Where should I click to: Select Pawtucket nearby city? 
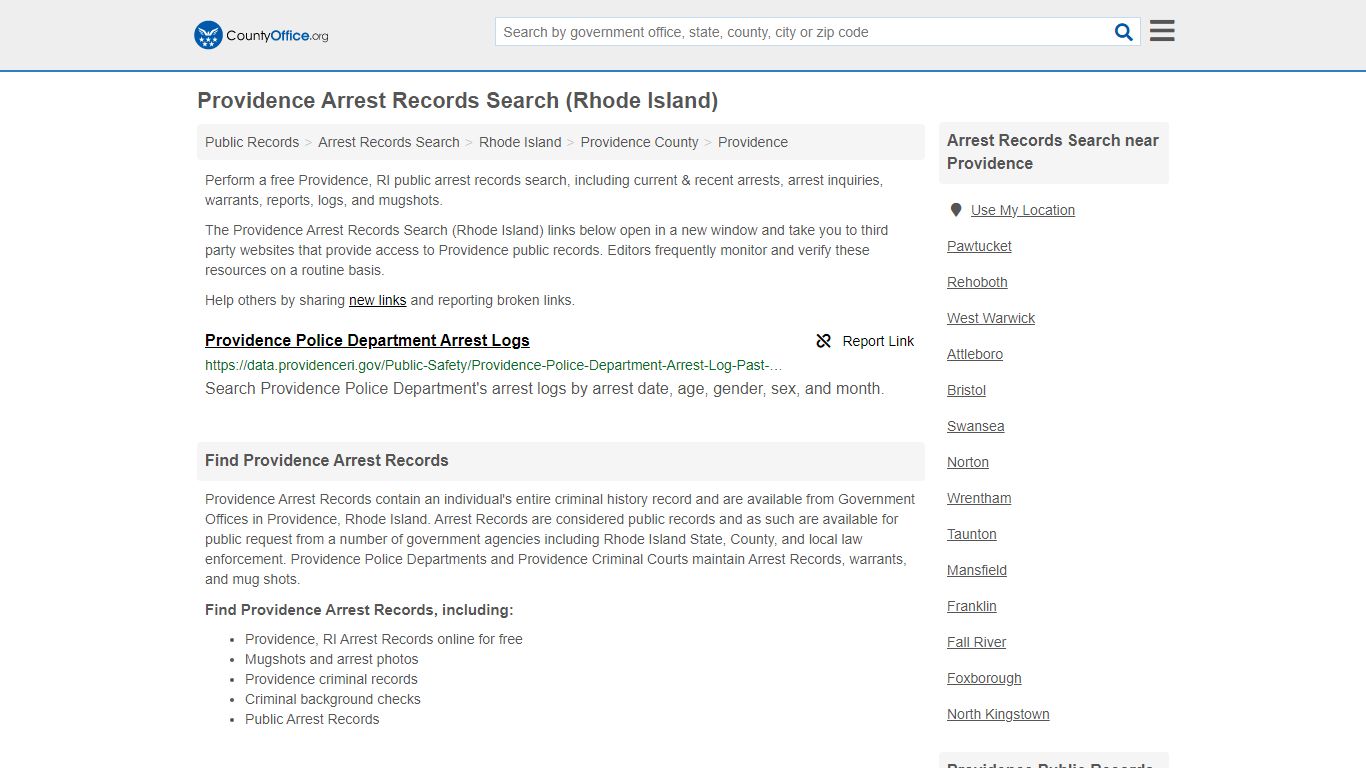979,246
